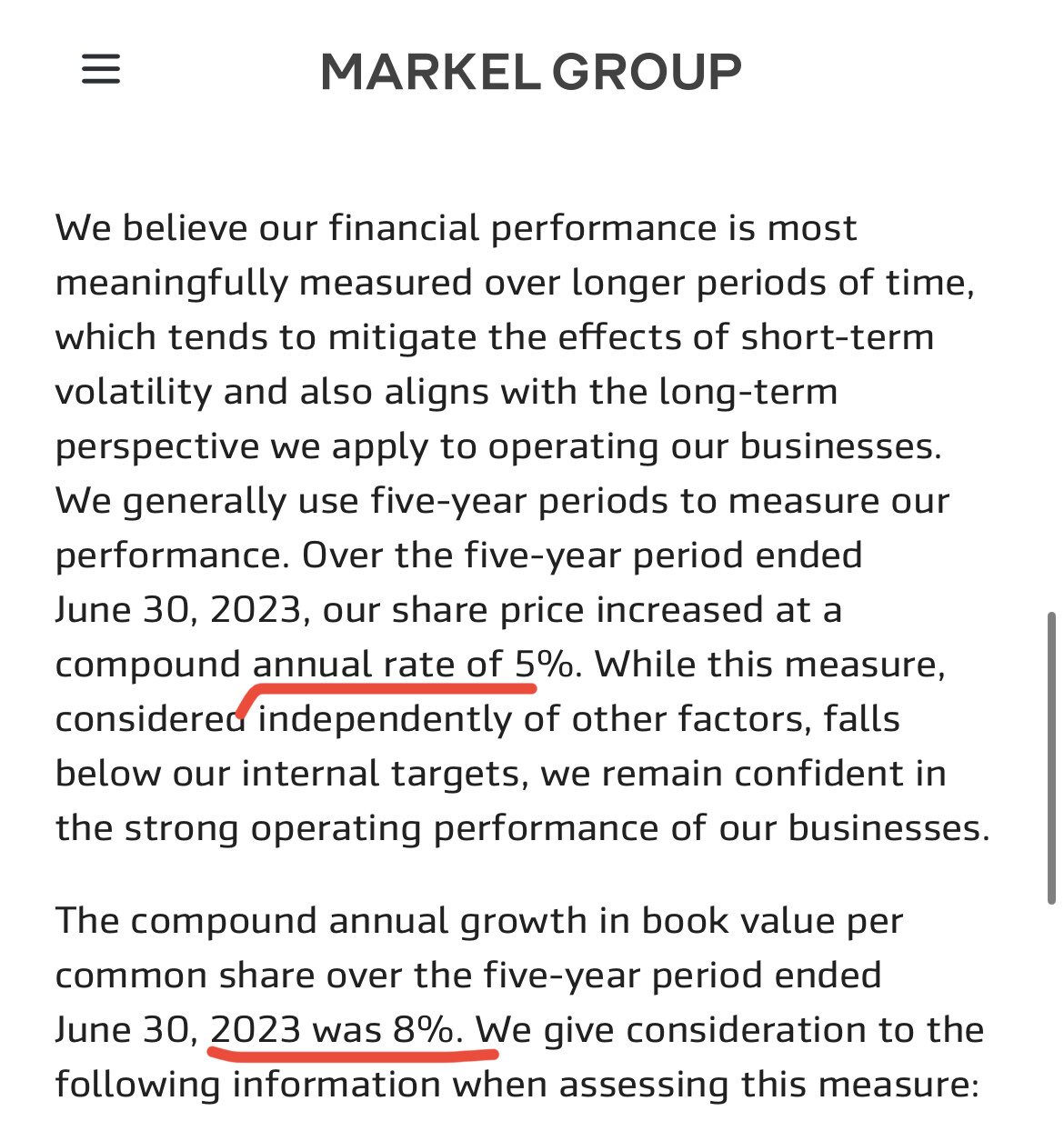The height and width of the screenshot is (1141, 1064).
Task: Click the '8%' book value growth figure
Action: tap(423, 1030)
